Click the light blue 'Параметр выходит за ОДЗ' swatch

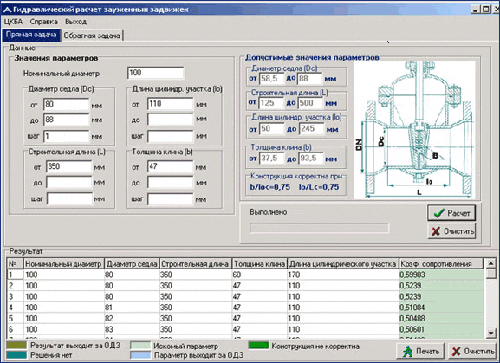140,355
